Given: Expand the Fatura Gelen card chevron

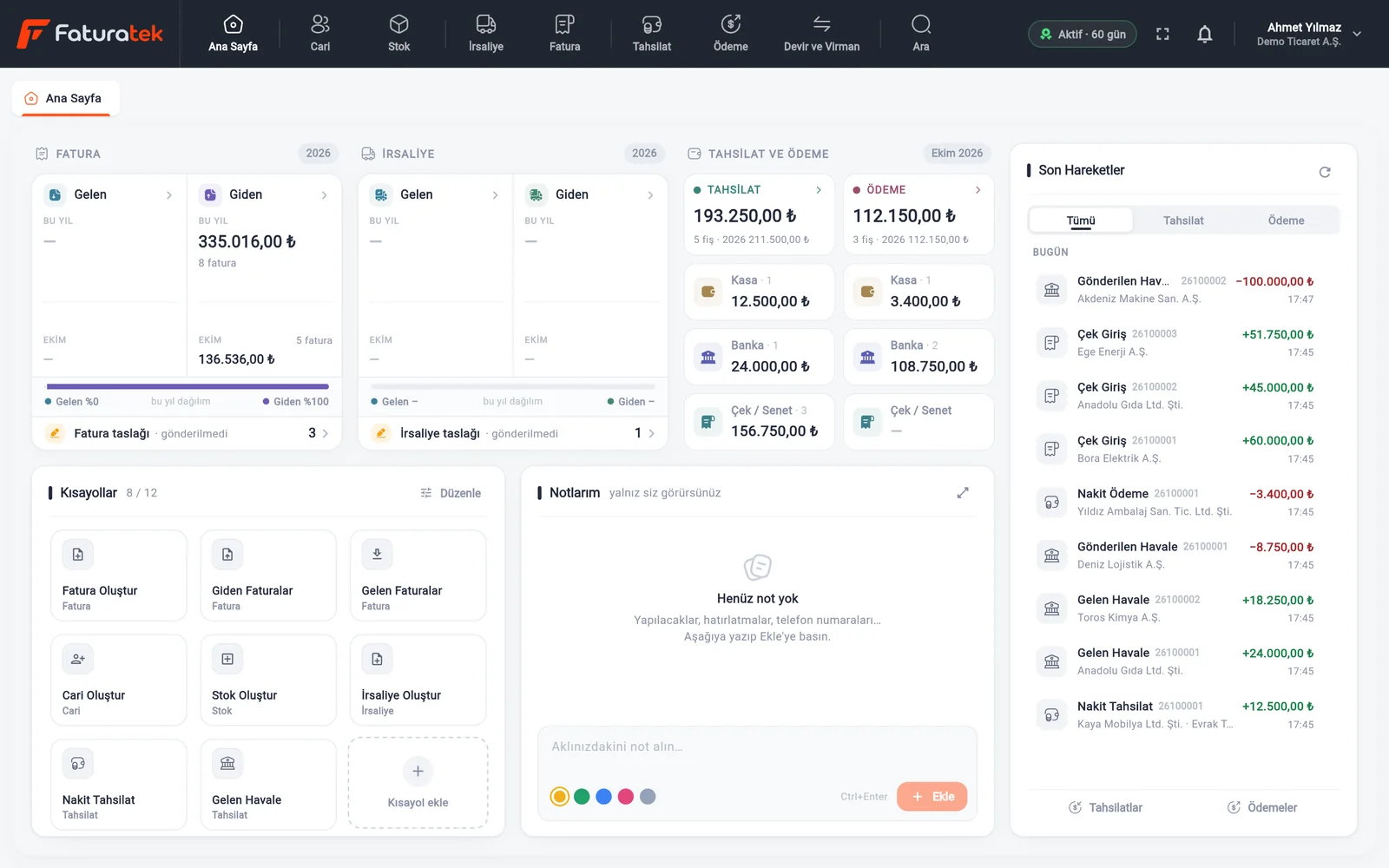Looking at the screenshot, I should (x=169, y=195).
